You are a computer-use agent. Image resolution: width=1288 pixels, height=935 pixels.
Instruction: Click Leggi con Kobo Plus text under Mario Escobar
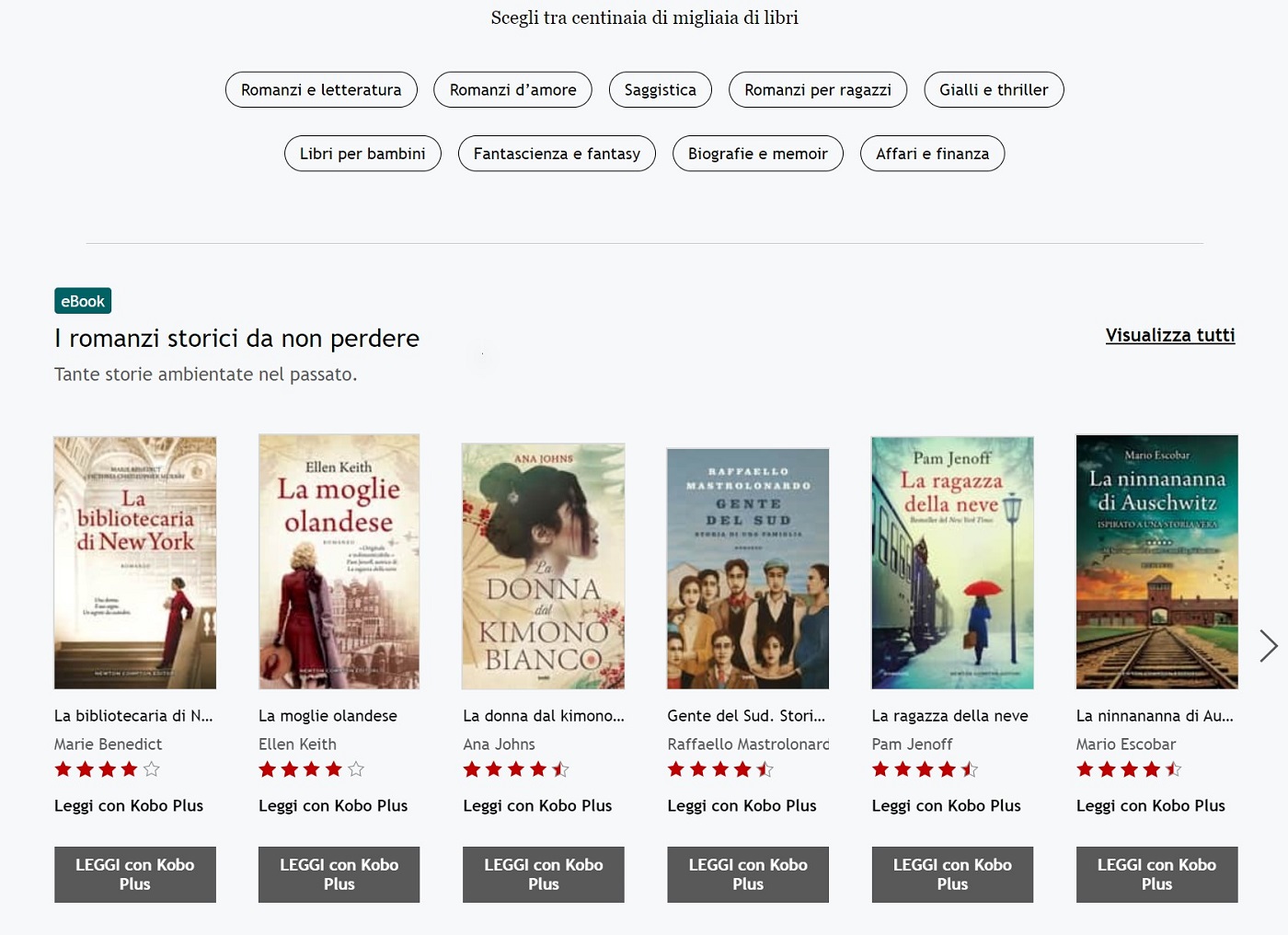1151,805
